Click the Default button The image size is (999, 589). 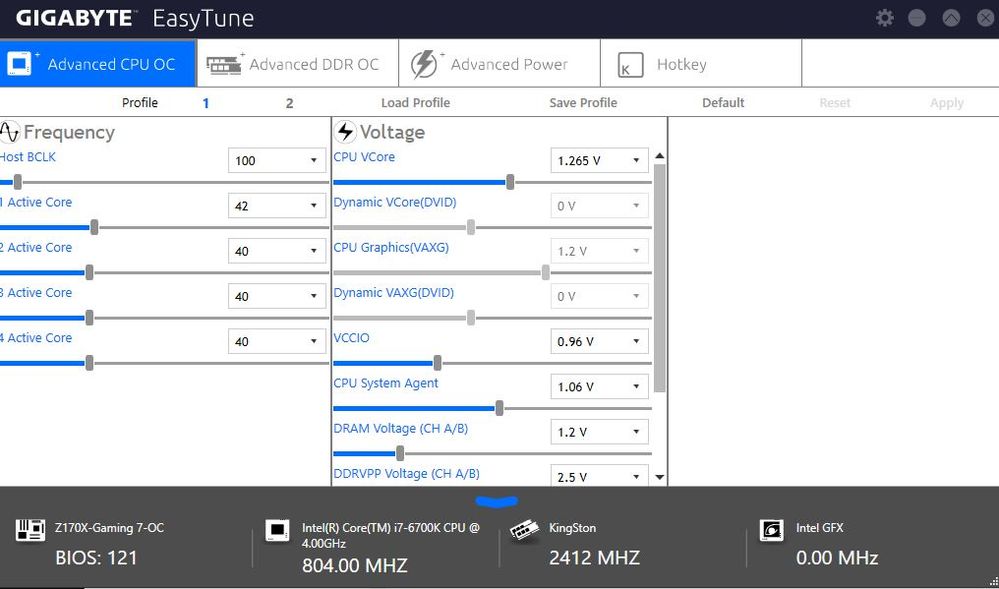[723, 102]
